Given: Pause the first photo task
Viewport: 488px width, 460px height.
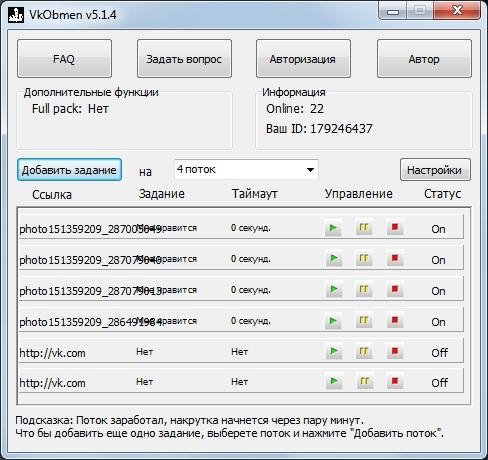Looking at the screenshot, I should point(364,228).
